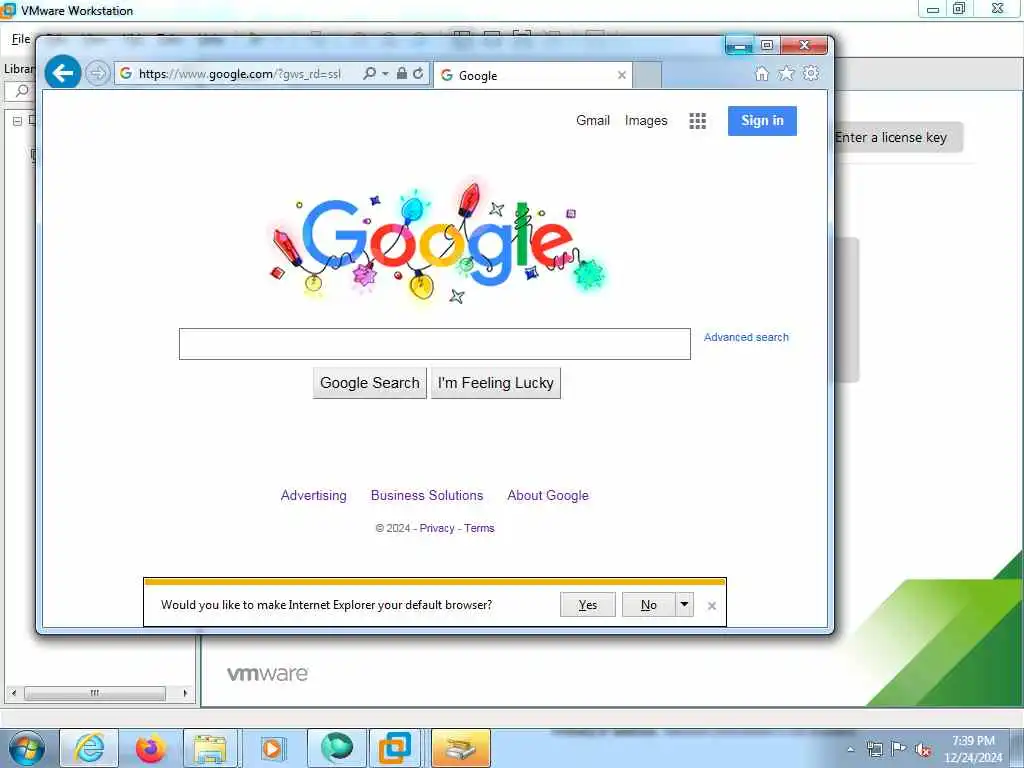Show hidden system tray icons arrow

pyautogui.click(x=850, y=750)
